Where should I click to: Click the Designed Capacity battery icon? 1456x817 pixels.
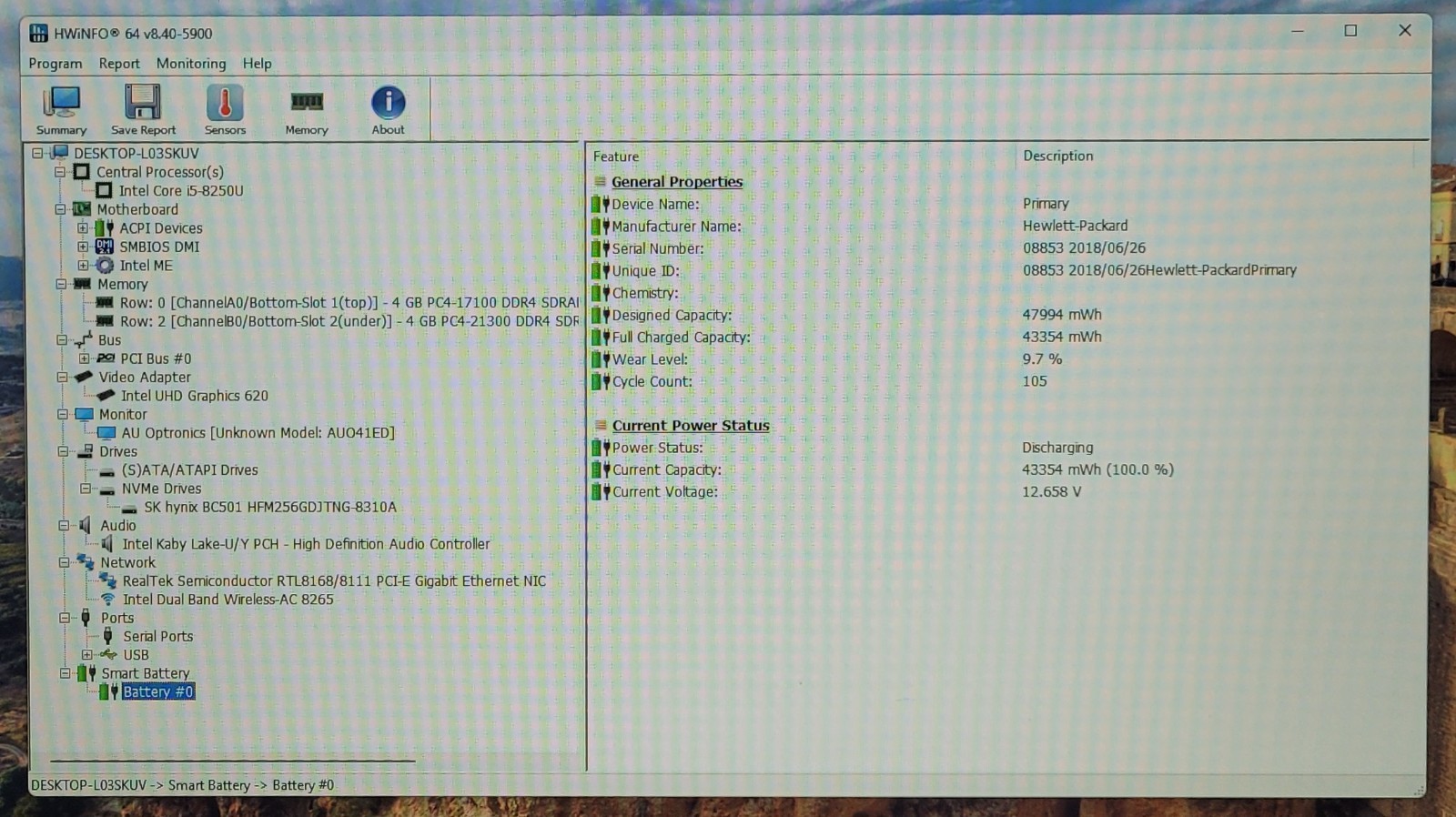click(601, 315)
